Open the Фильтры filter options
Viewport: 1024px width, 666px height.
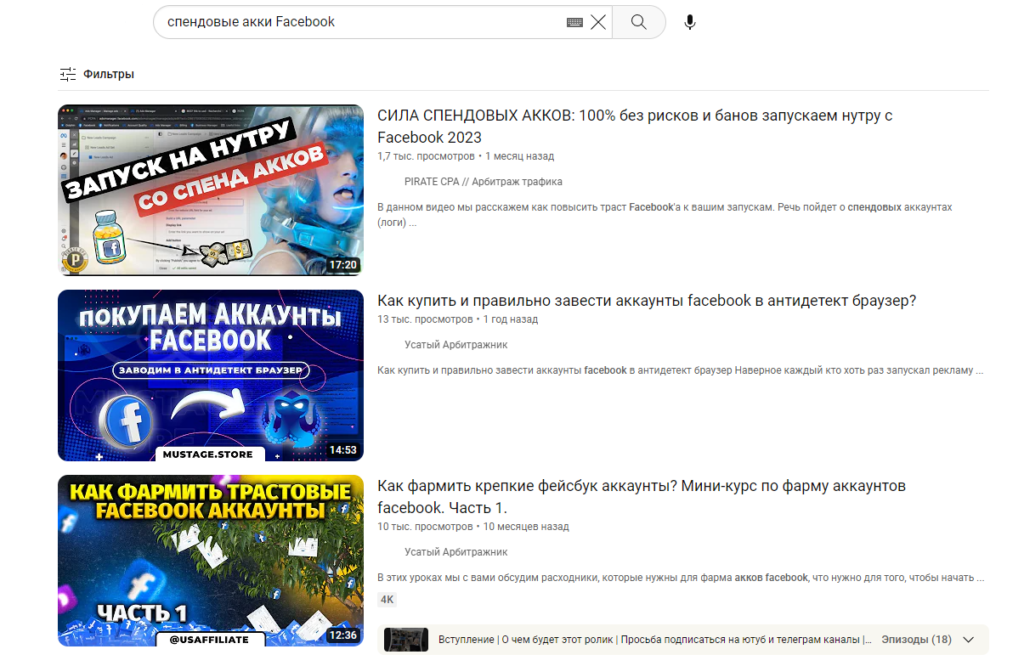(97, 74)
